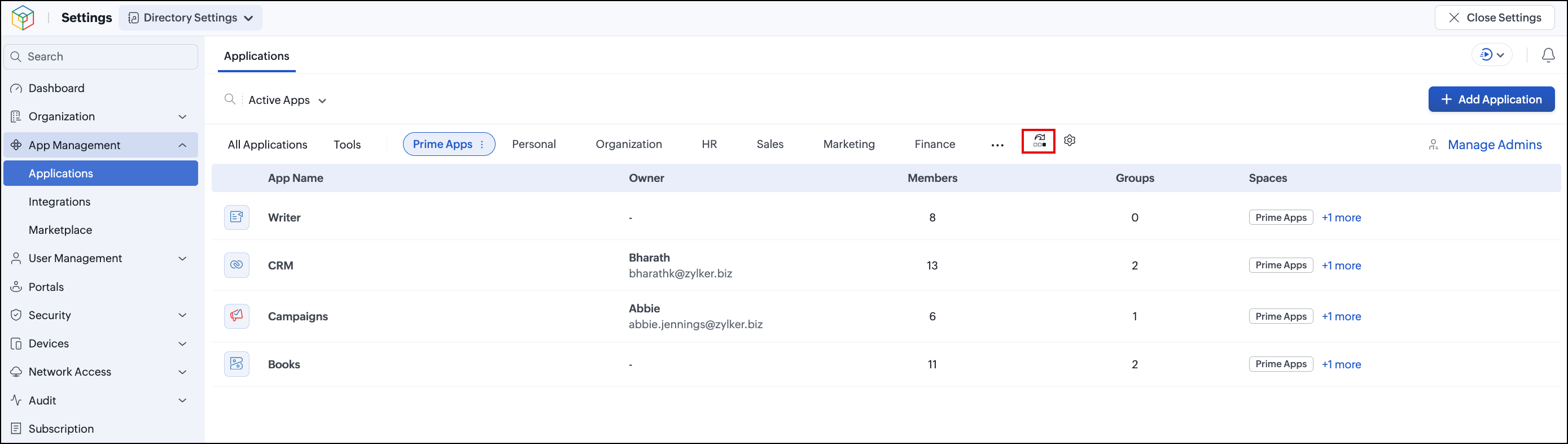Switch to the Tools tab
This screenshot has height=444, width=1568.
click(x=347, y=145)
